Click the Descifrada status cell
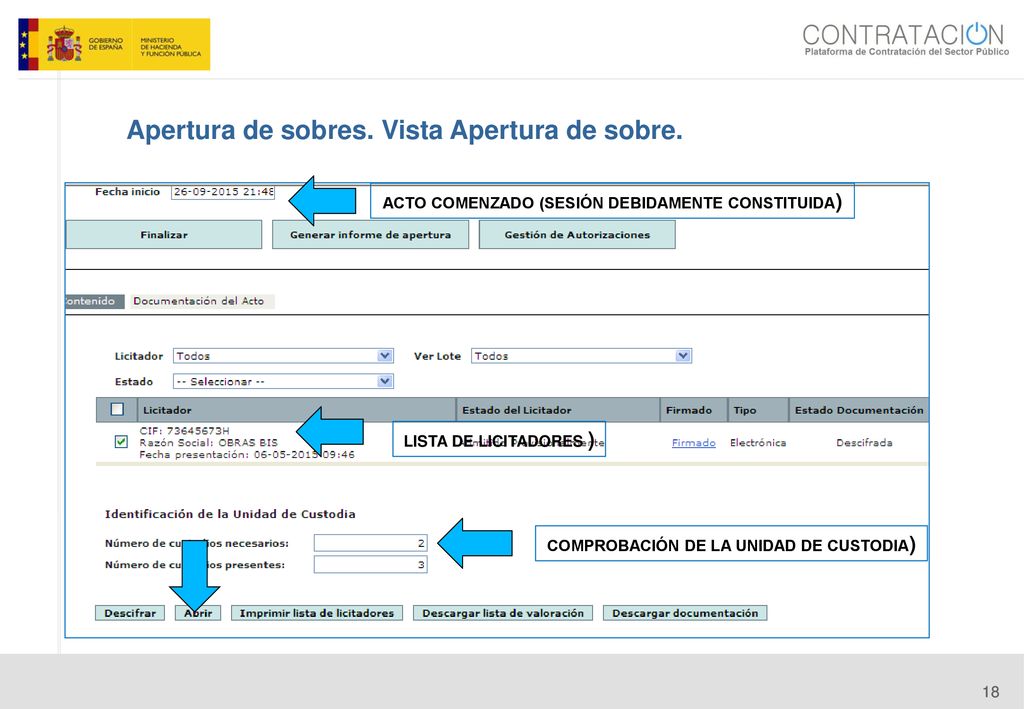The height and width of the screenshot is (709, 1024). coord(864,443)
